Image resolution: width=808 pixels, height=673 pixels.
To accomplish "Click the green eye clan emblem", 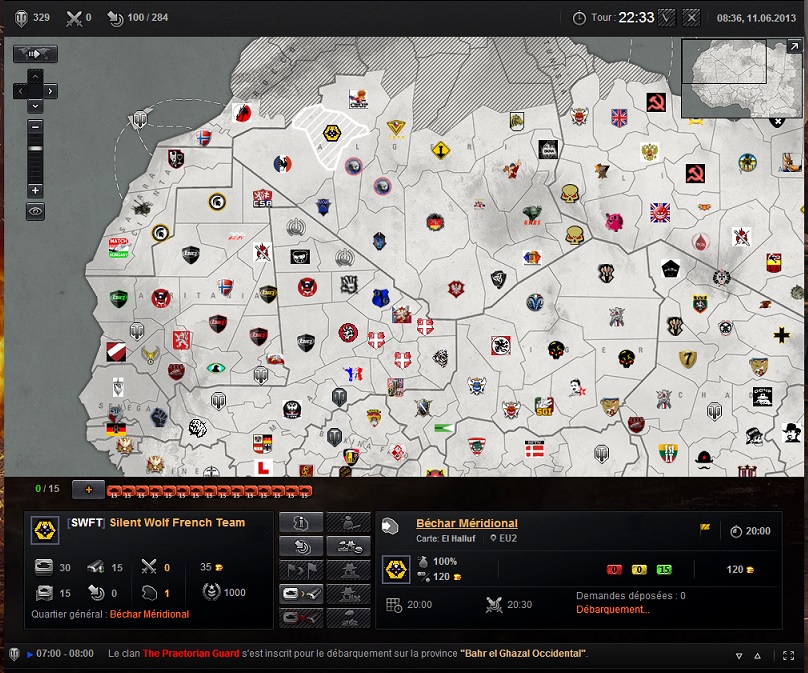I will pyautogui.click(x=216, y=367).
